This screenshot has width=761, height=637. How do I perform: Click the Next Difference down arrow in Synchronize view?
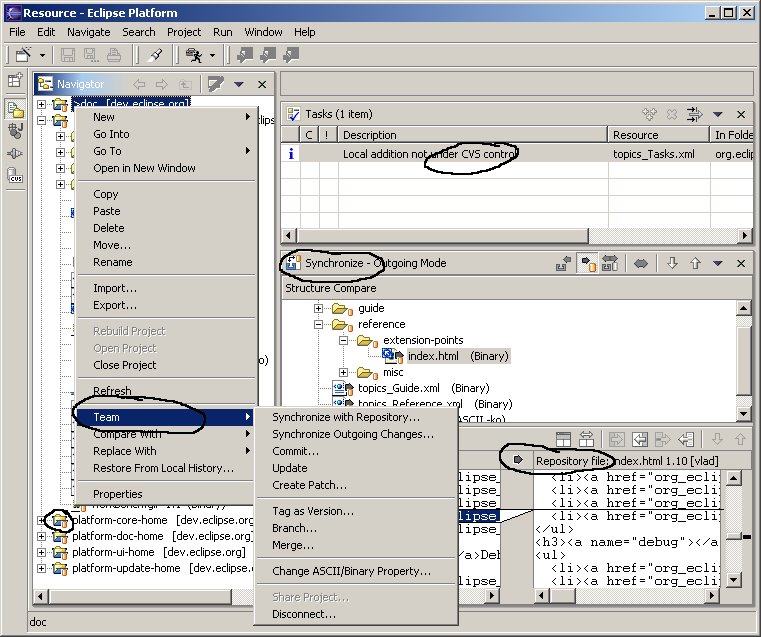673,263
